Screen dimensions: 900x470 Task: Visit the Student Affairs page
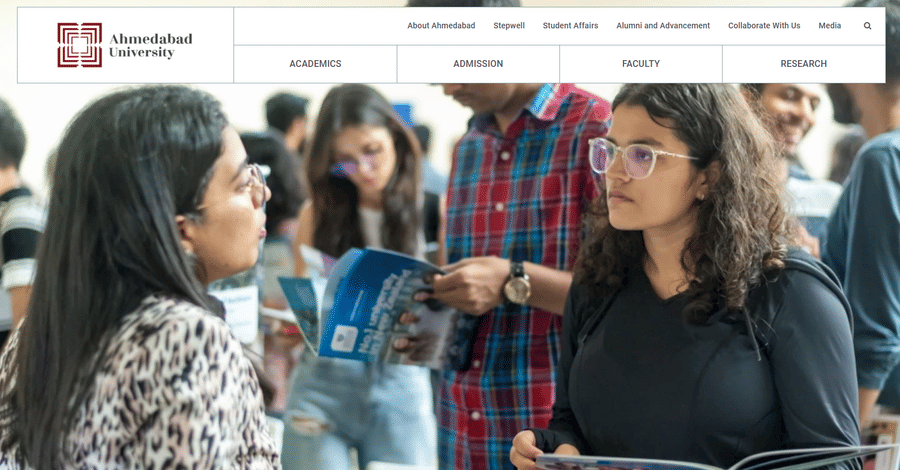point(571,26)
